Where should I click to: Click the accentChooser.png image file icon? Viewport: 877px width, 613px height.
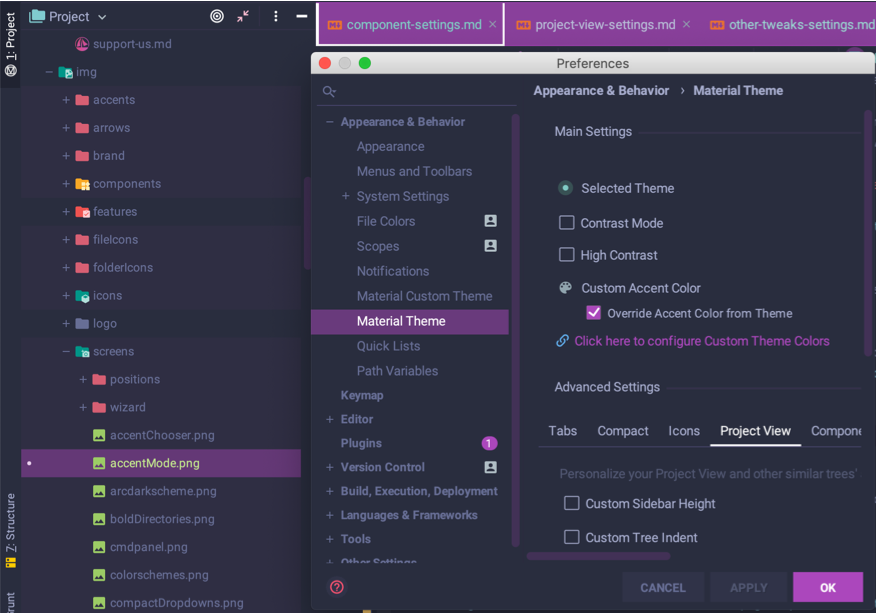99,435
